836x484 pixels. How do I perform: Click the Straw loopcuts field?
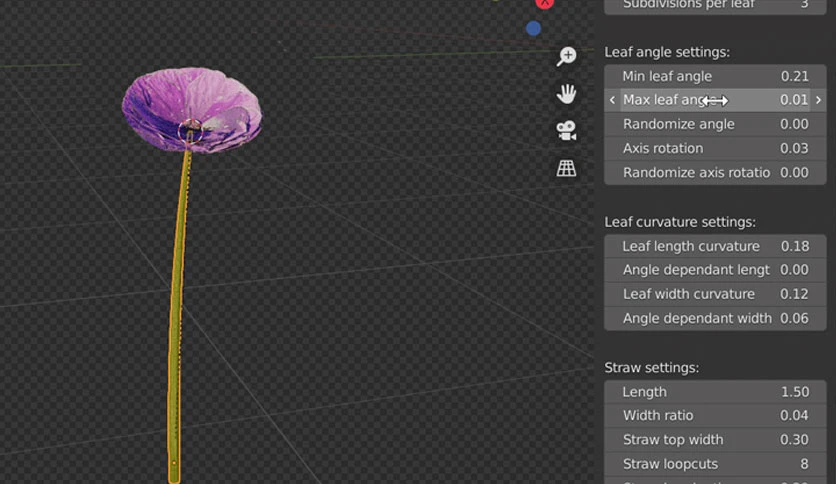tap(715, 464)
